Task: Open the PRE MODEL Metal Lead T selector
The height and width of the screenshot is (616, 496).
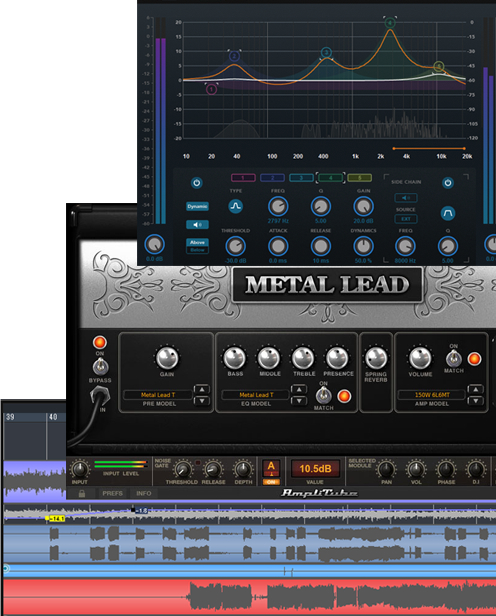Action: tap(158, 395)
